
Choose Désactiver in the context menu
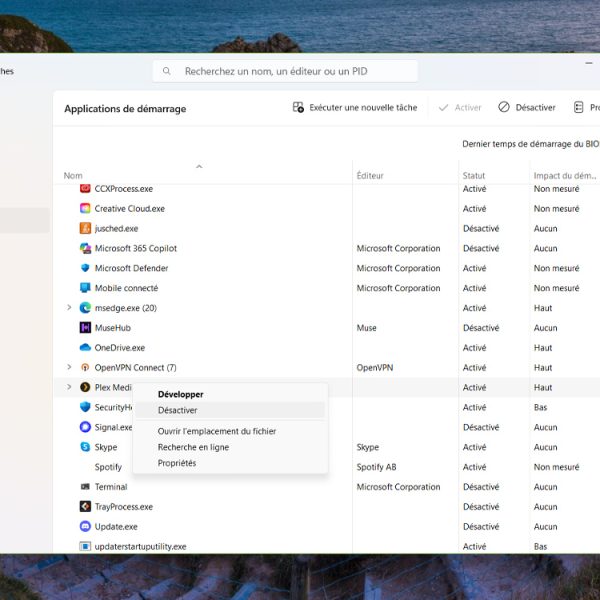pyautogui.click(x=230, y=410)
